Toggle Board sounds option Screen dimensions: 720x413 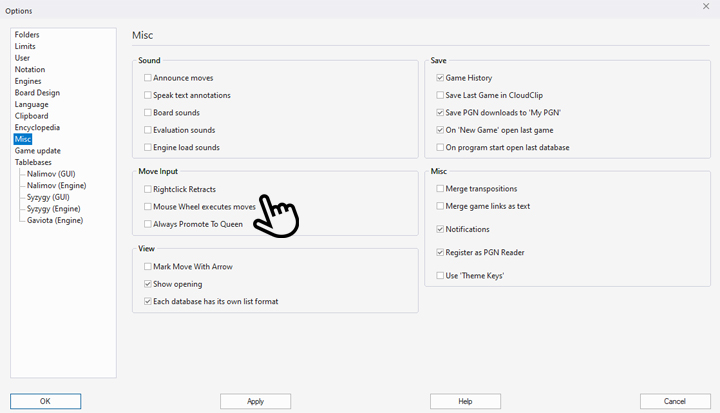(x=148, y=113)
